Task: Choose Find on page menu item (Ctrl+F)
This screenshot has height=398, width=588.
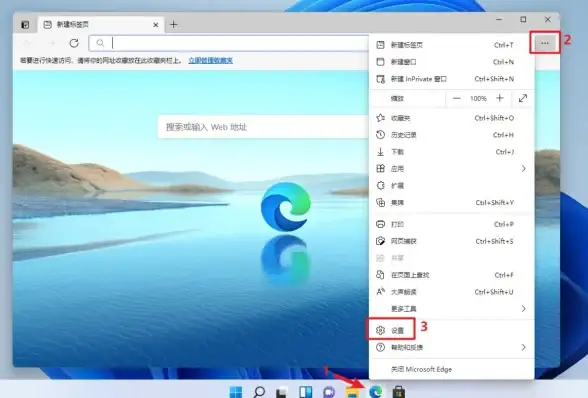Action: pos(452,275)
